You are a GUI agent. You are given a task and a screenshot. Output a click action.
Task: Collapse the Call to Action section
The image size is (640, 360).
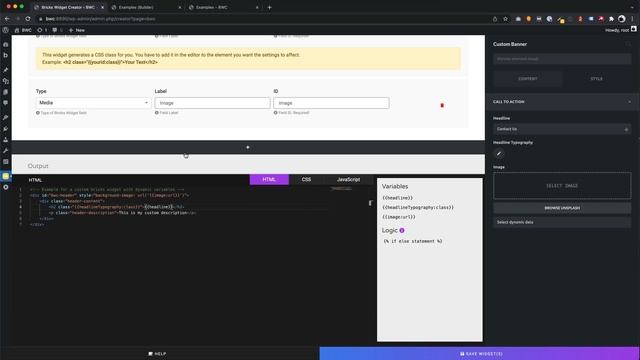[562, 102]
